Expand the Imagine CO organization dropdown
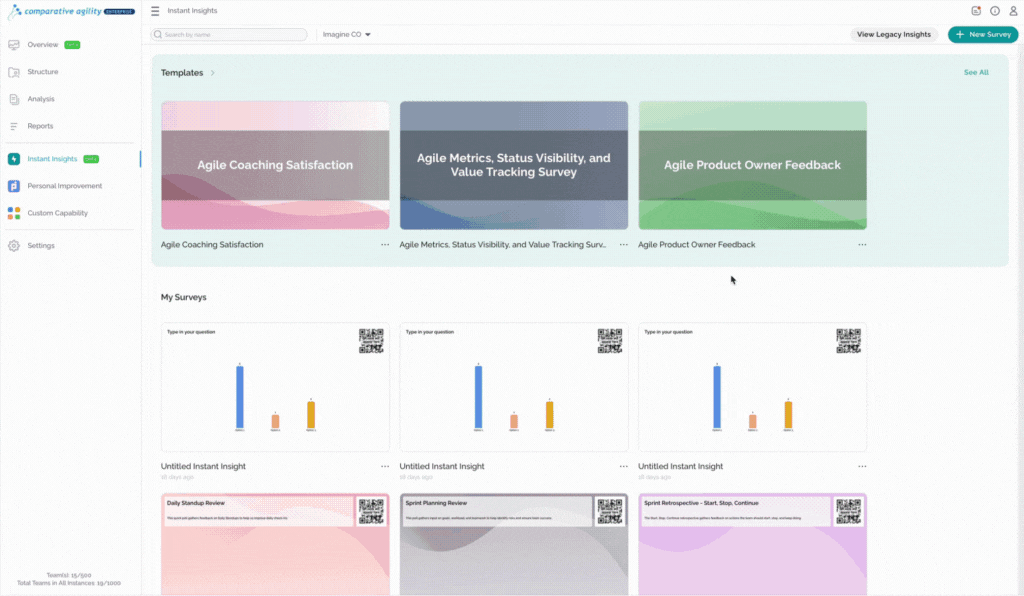1024x596 pixels. (x=346, y=35)
